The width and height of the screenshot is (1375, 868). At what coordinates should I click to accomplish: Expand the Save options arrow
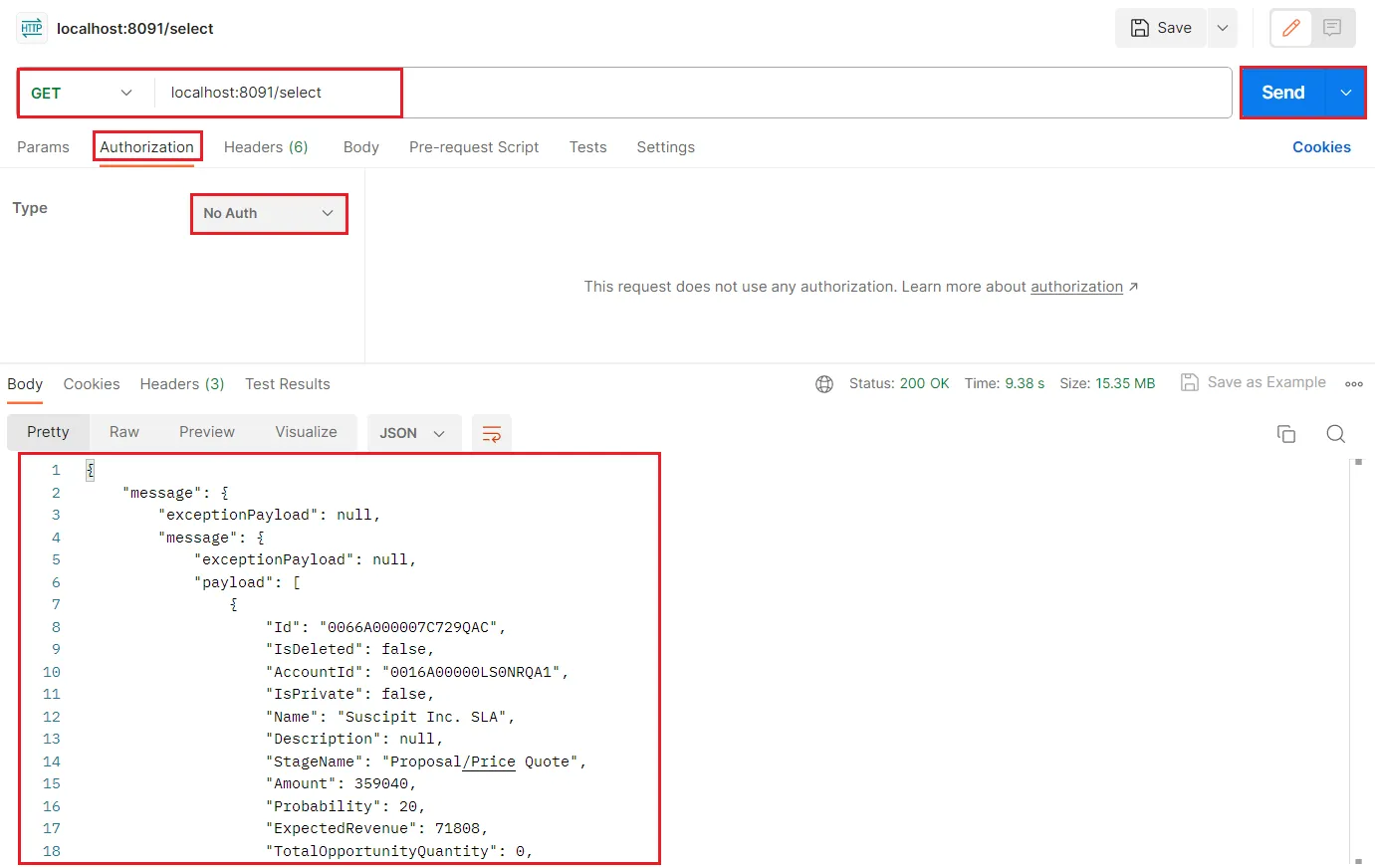(x=1223, y=28)
